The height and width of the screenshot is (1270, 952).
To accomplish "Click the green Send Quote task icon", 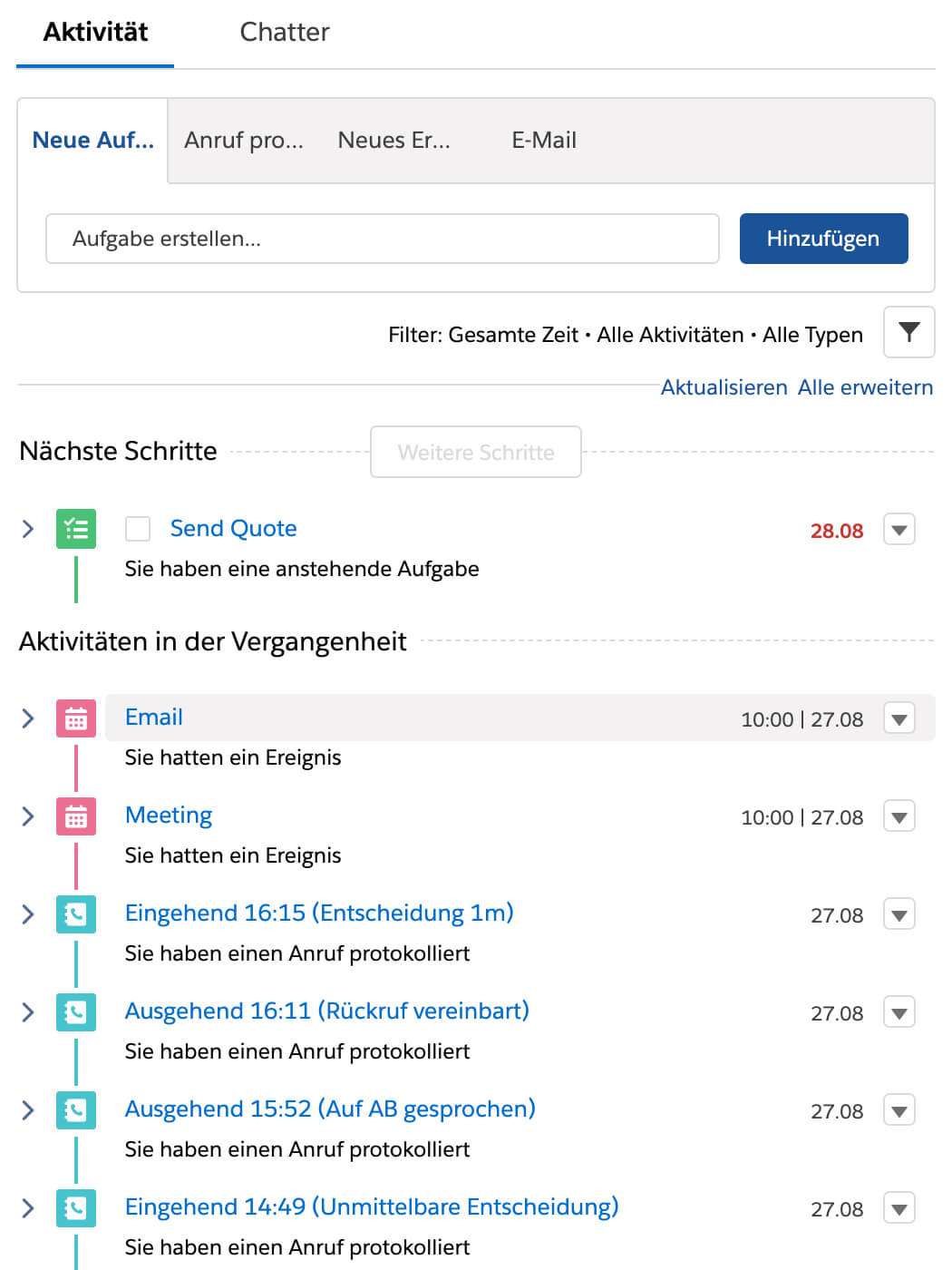I will [76, 529].
